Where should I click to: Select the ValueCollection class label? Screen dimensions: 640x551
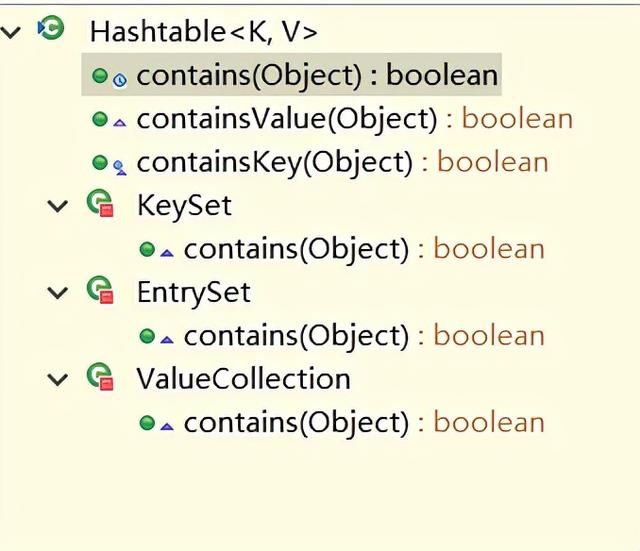point(243,379)
